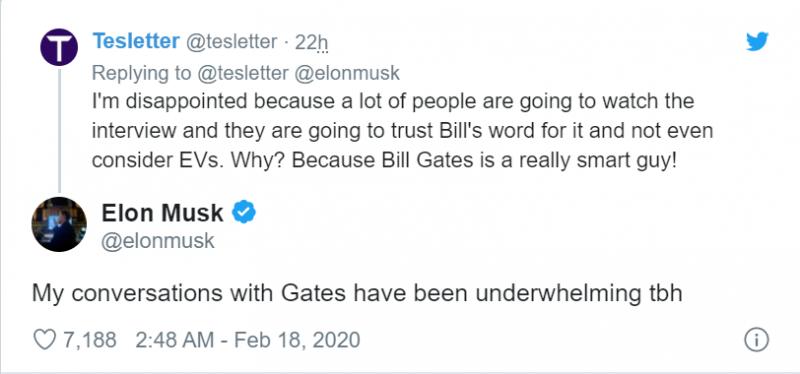Image resolution: width=800 pixels, height=374 pixels.
Task: Open the Tesletter display name link
Action: pyautogui.click(x=136, y=41)
